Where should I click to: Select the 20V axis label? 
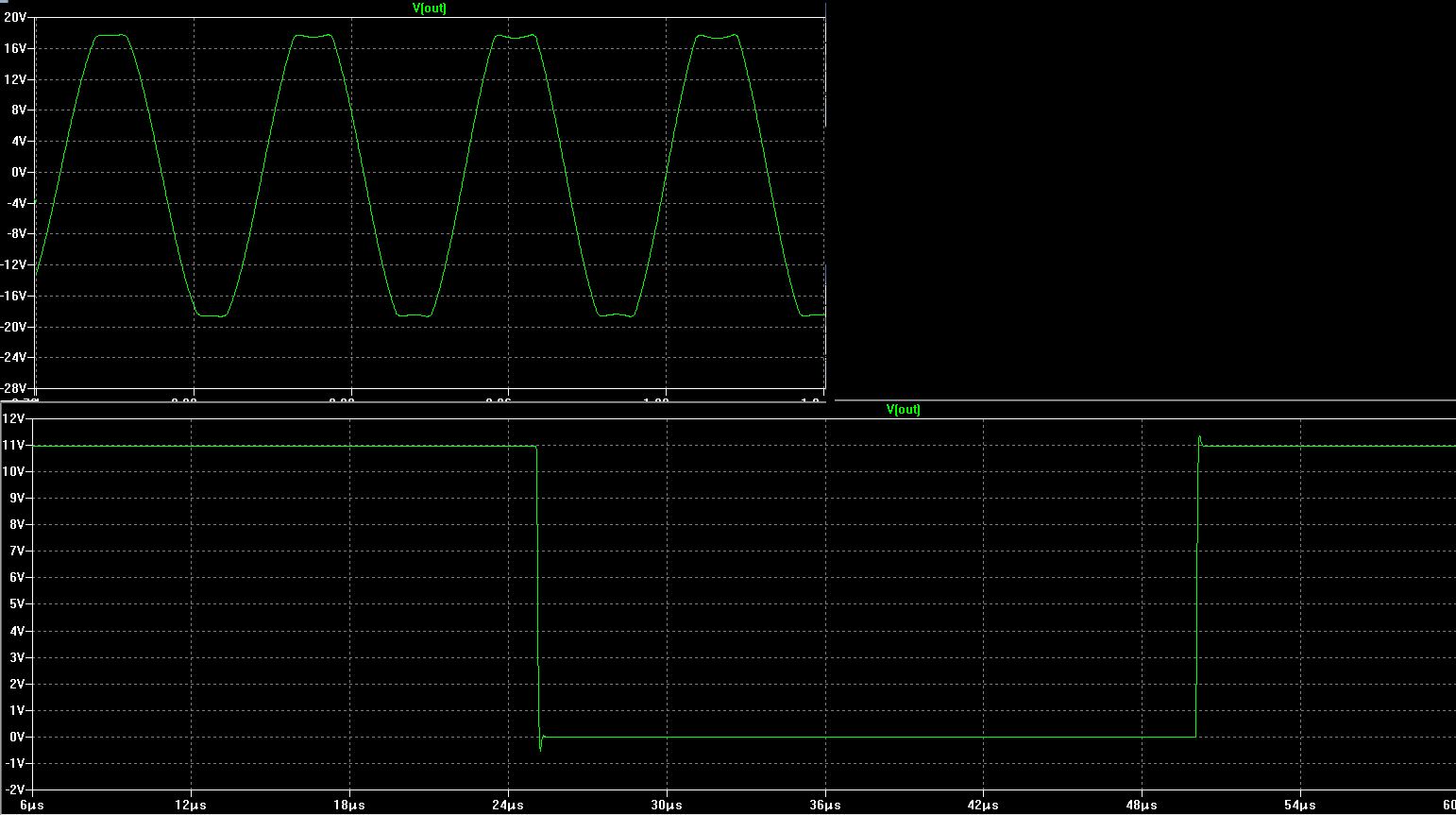click(16, 18)
